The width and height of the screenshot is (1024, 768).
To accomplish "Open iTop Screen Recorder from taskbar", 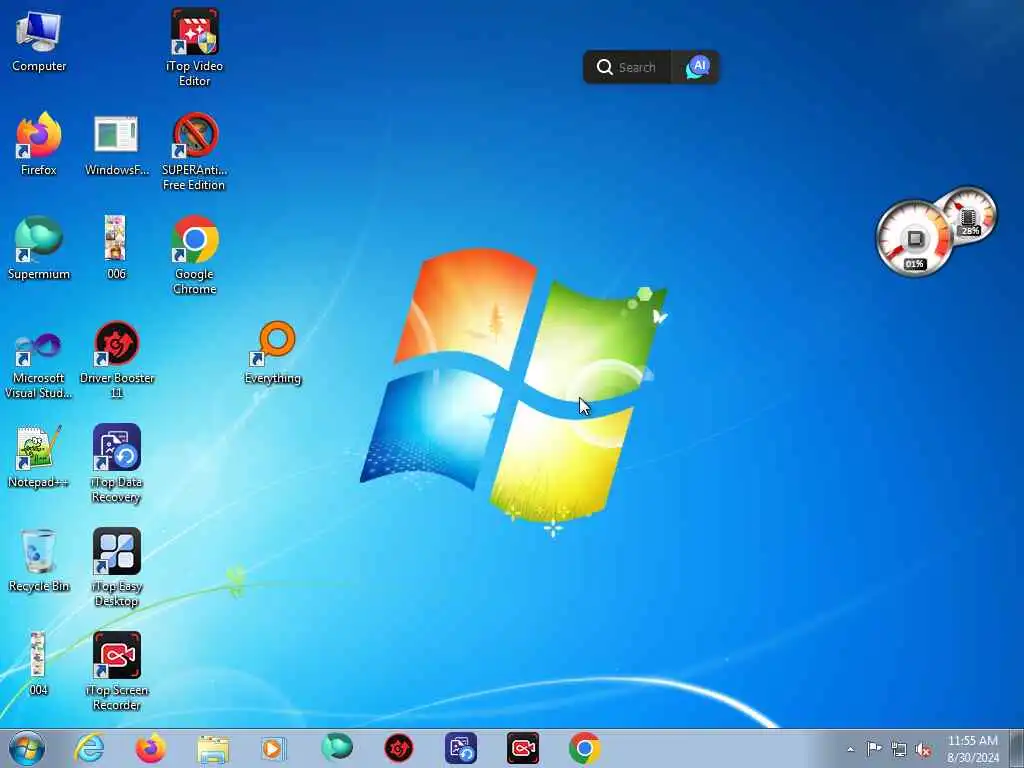I will [x=523, y=748].
